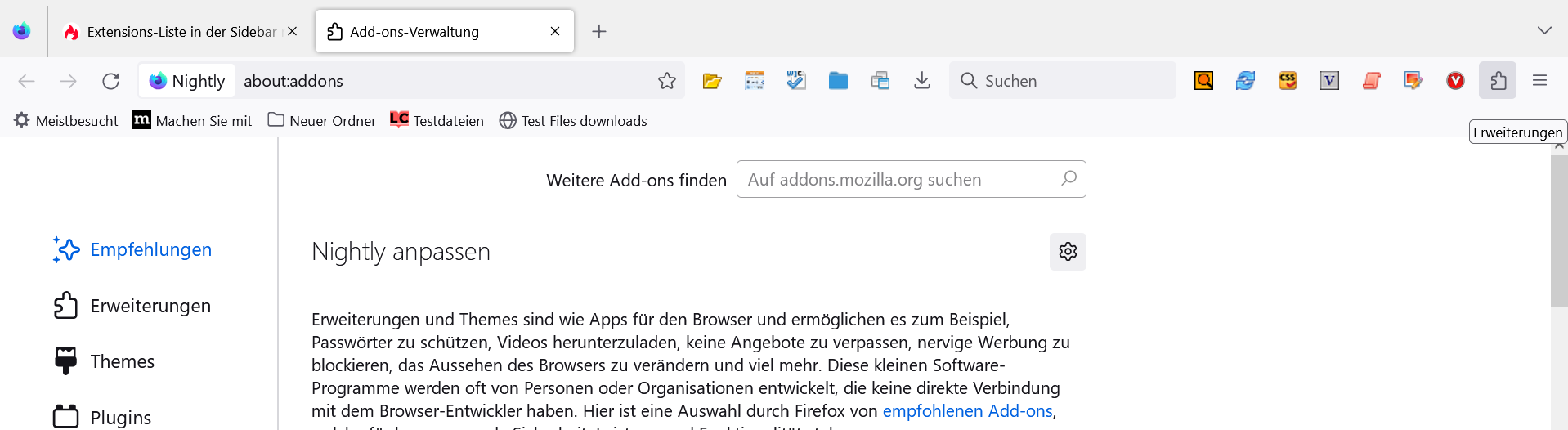Viewport: 1568px width, 430px height.
Task: Open the Downloads panel arrow icon
Action: point(921,81)
